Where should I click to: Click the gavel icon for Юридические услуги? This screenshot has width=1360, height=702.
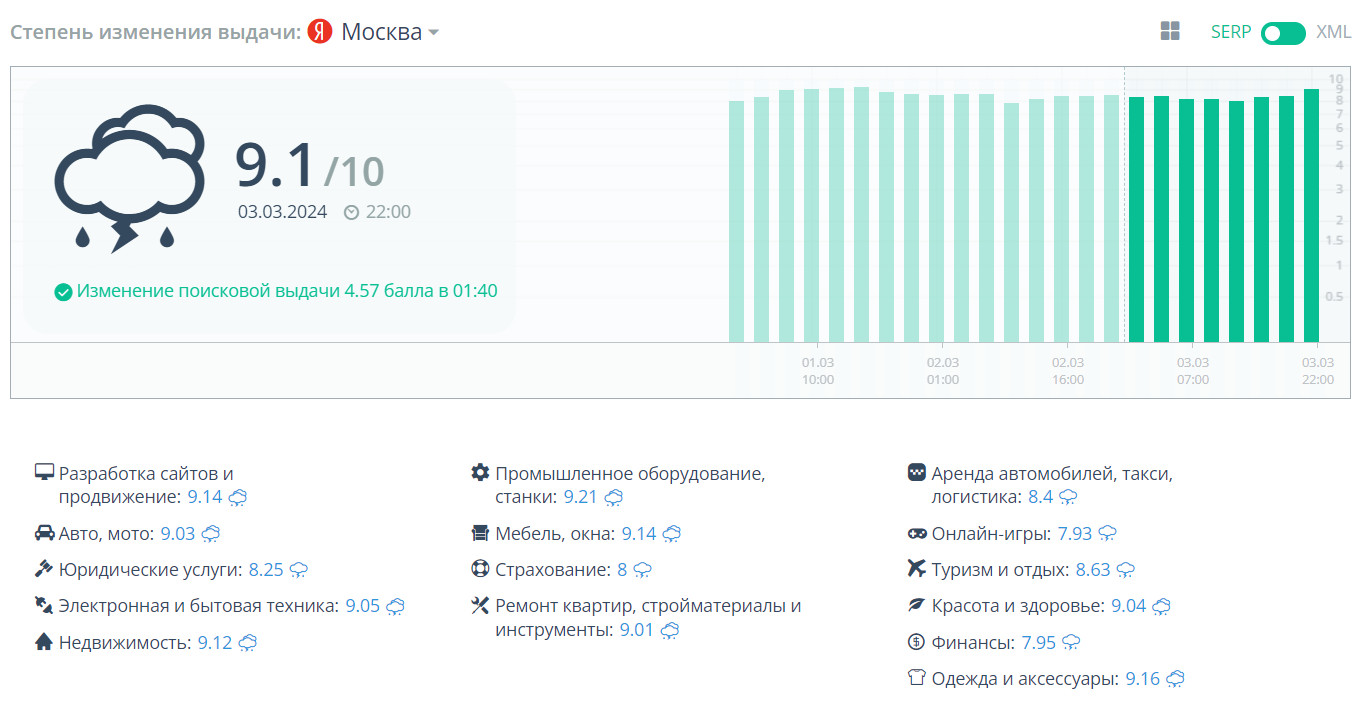tap(44, 569)
